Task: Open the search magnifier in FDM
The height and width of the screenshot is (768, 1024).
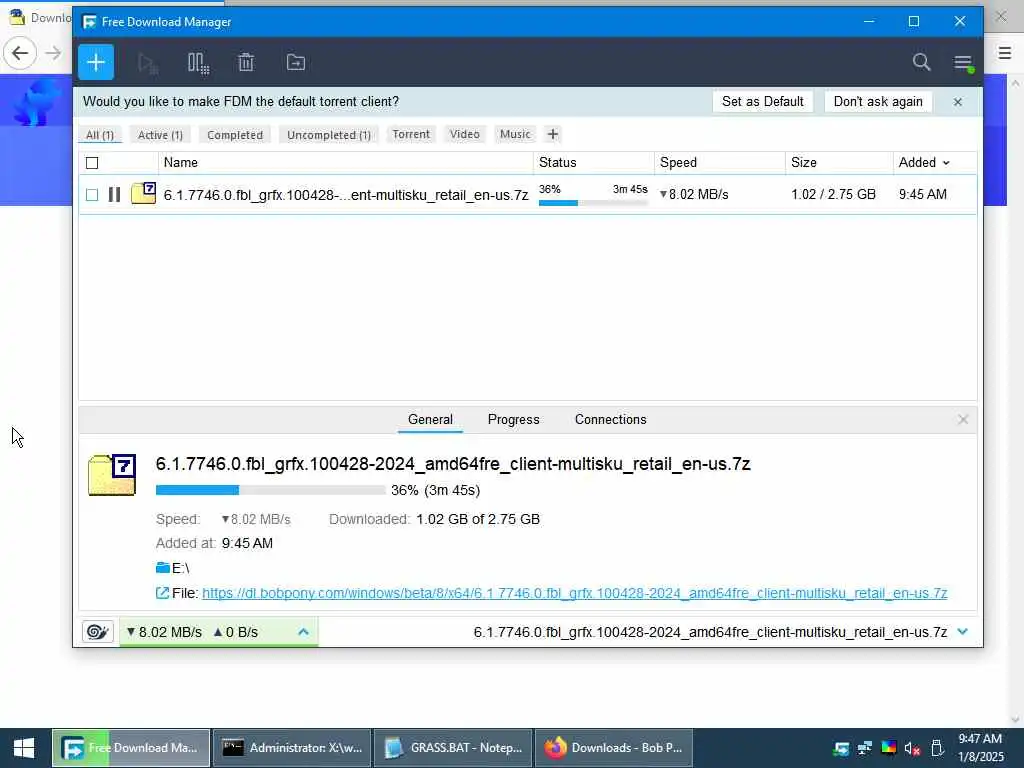Action: click(921, 63)
